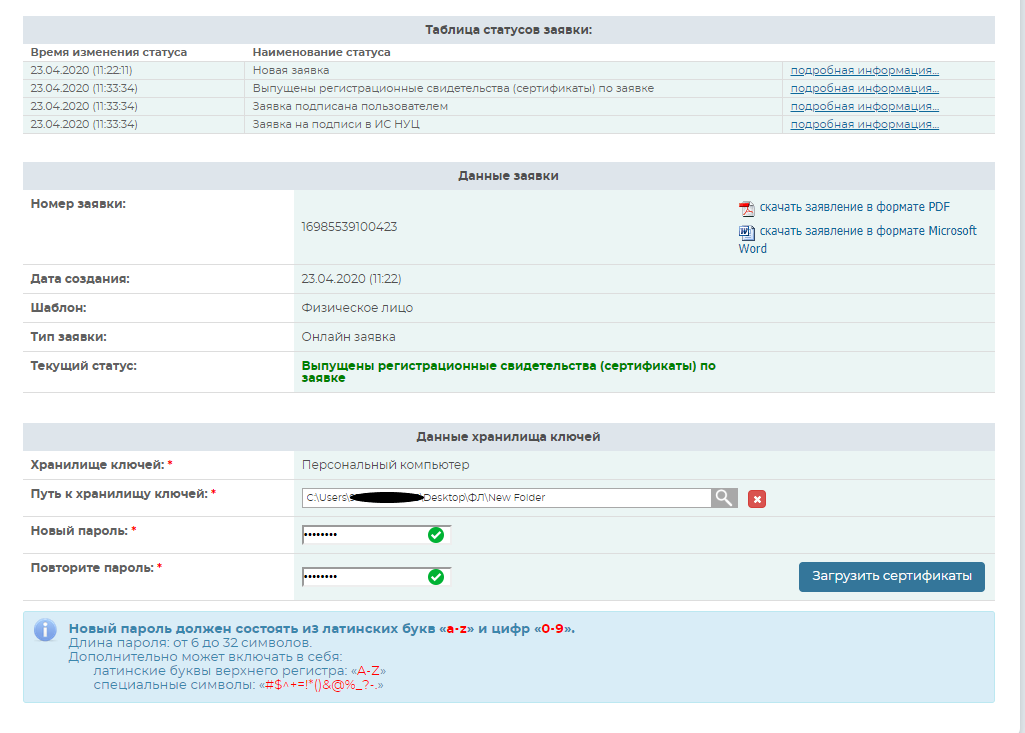Viewport: 1025px width, 733px height.
Task: Click the Наименование статуса column header
Action: 321,52
